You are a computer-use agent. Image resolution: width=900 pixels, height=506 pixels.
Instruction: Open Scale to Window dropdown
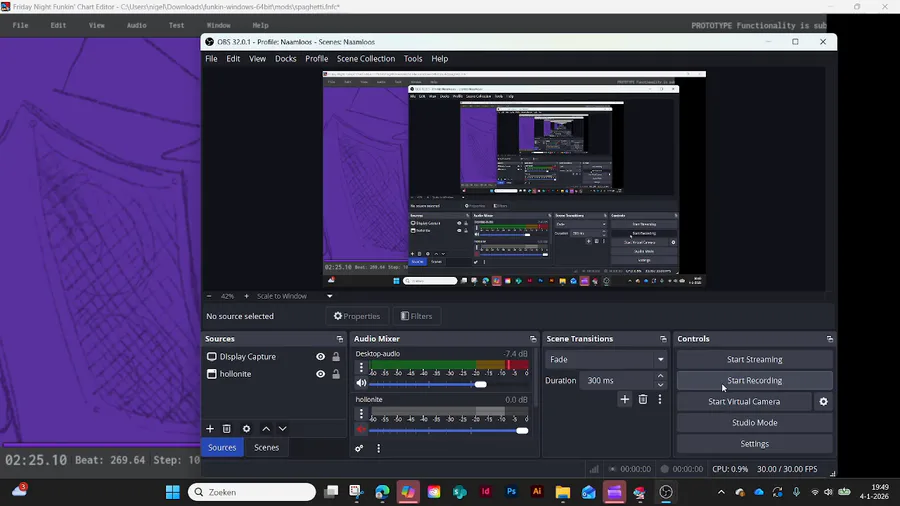tap(294, 296)
